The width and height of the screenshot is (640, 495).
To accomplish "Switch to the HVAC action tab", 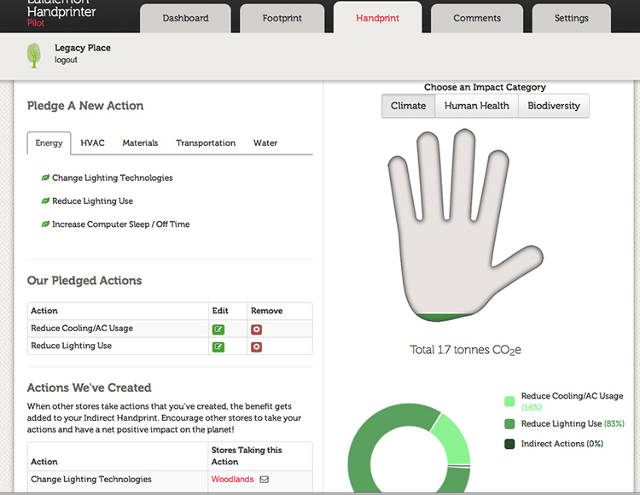I will 92,143.
